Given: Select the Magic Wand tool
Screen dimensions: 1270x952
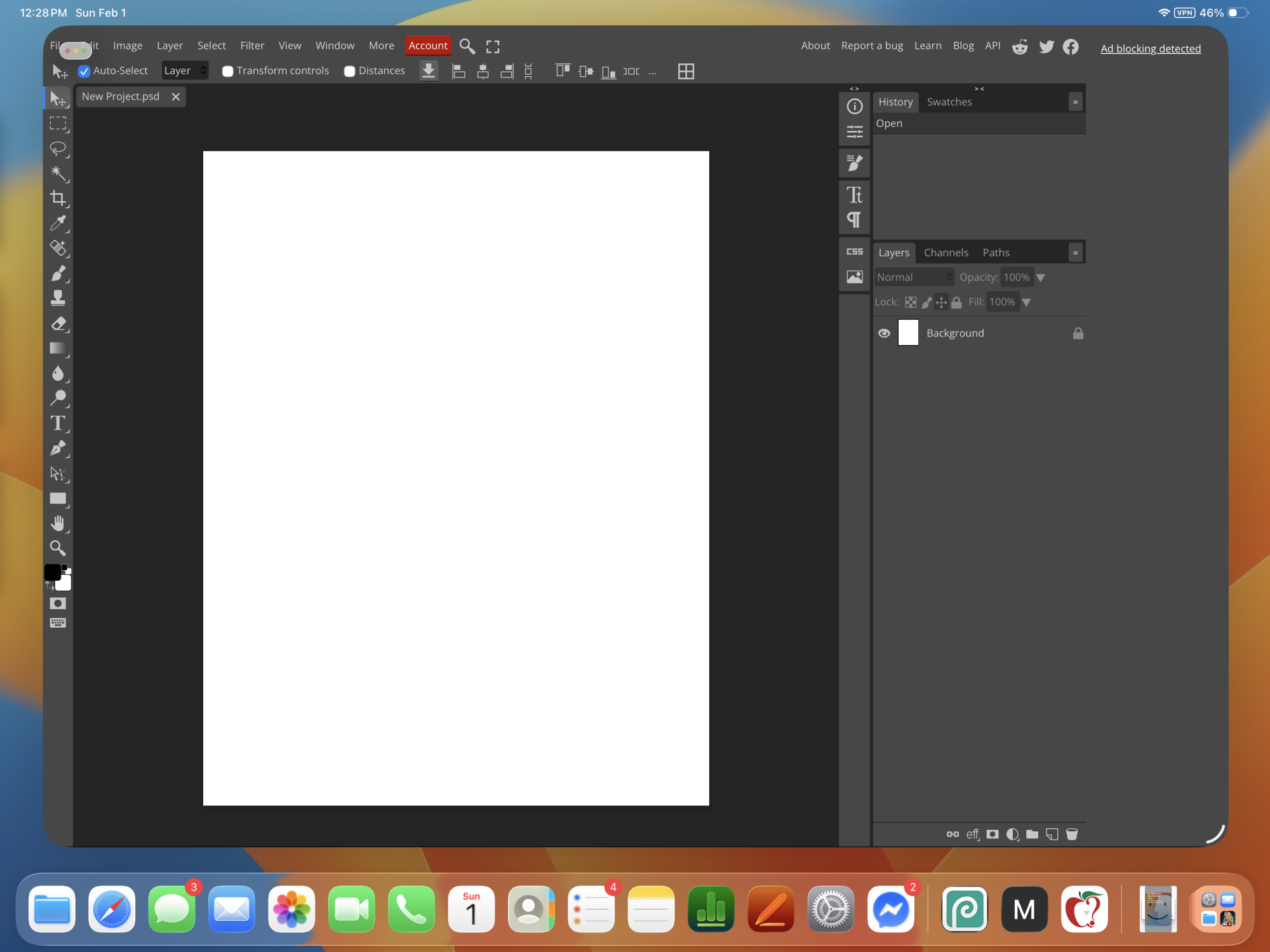Looking at the screenshot, I should pos(58,173).
